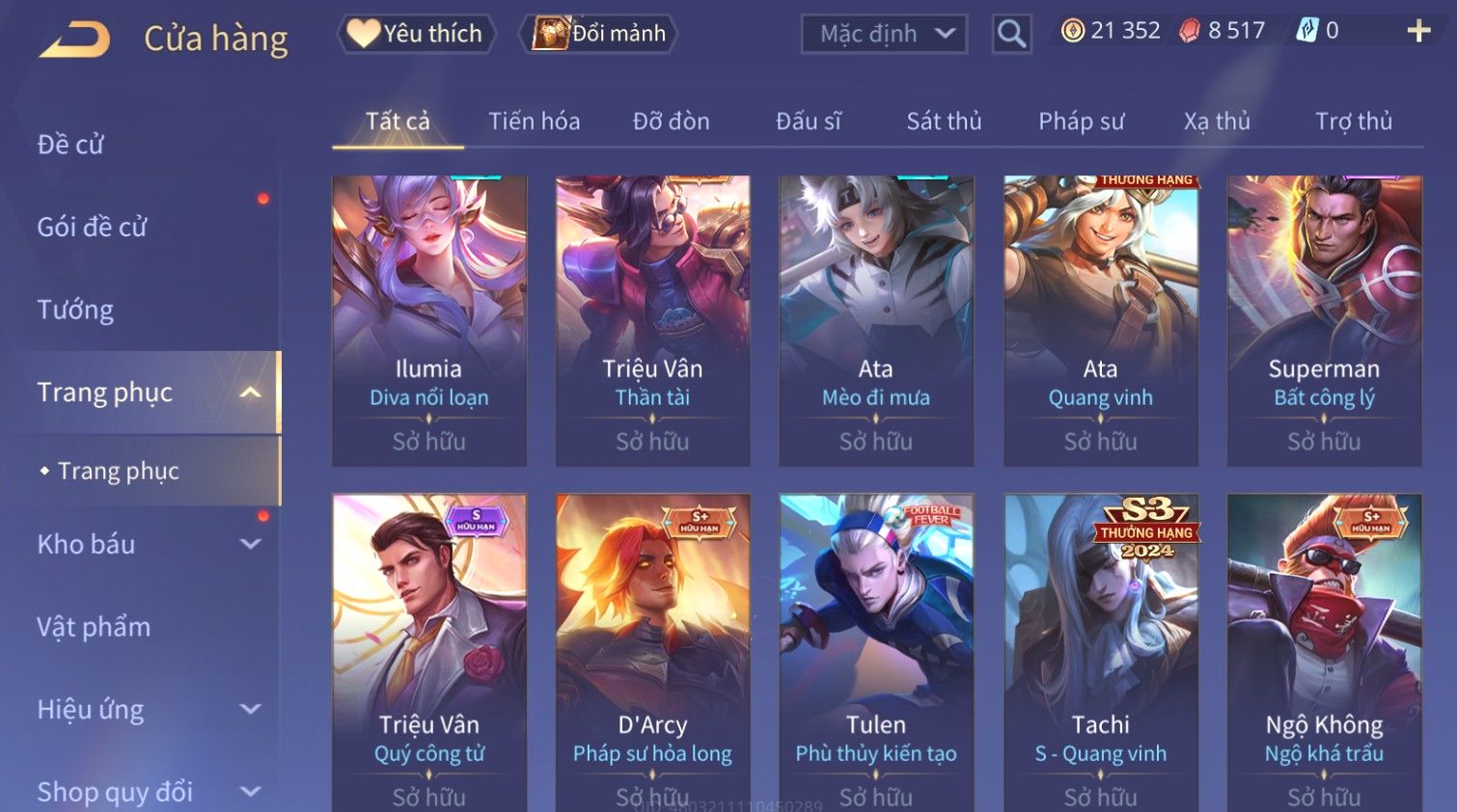The width and height of the screenshot is (1457, 812).
Task: Switch to the Tiến hóa tab
Action: pos(534,122)
